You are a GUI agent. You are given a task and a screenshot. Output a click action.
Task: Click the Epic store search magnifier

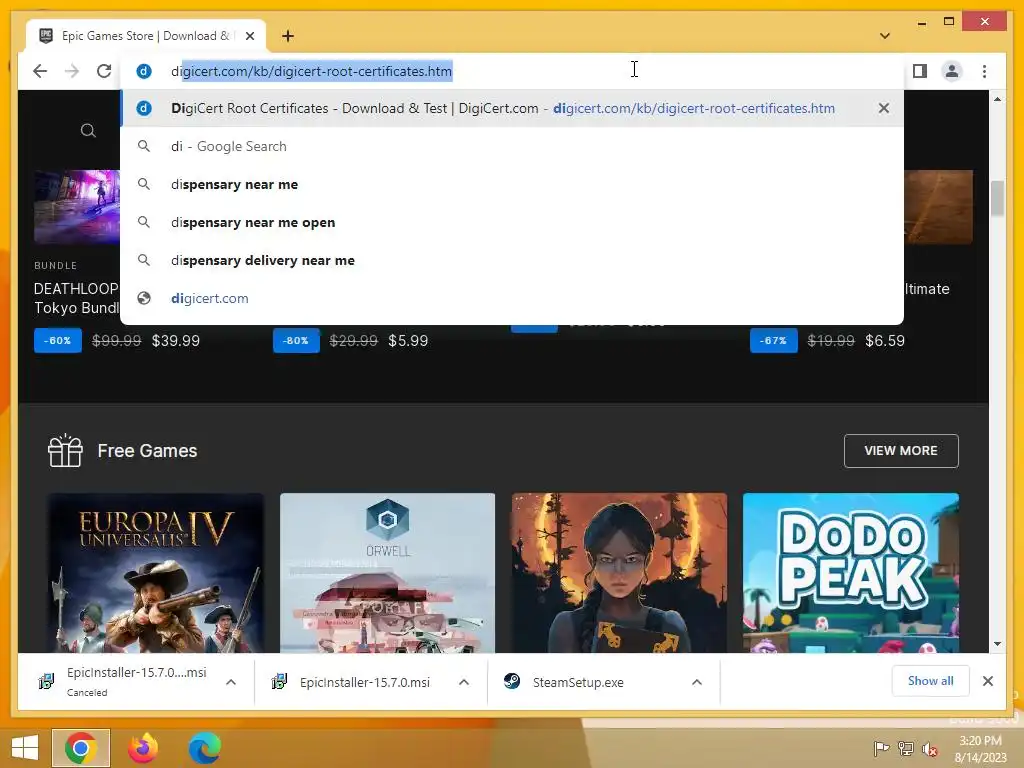coord(88,131)
